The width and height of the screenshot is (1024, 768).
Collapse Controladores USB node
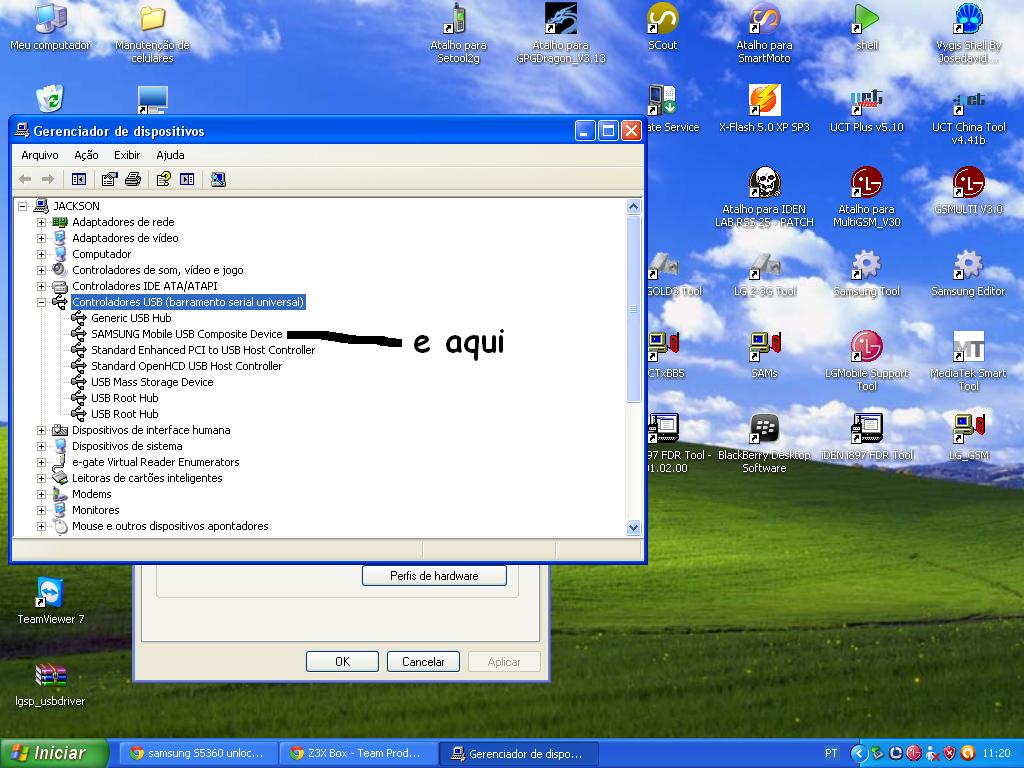pos(41,302)
